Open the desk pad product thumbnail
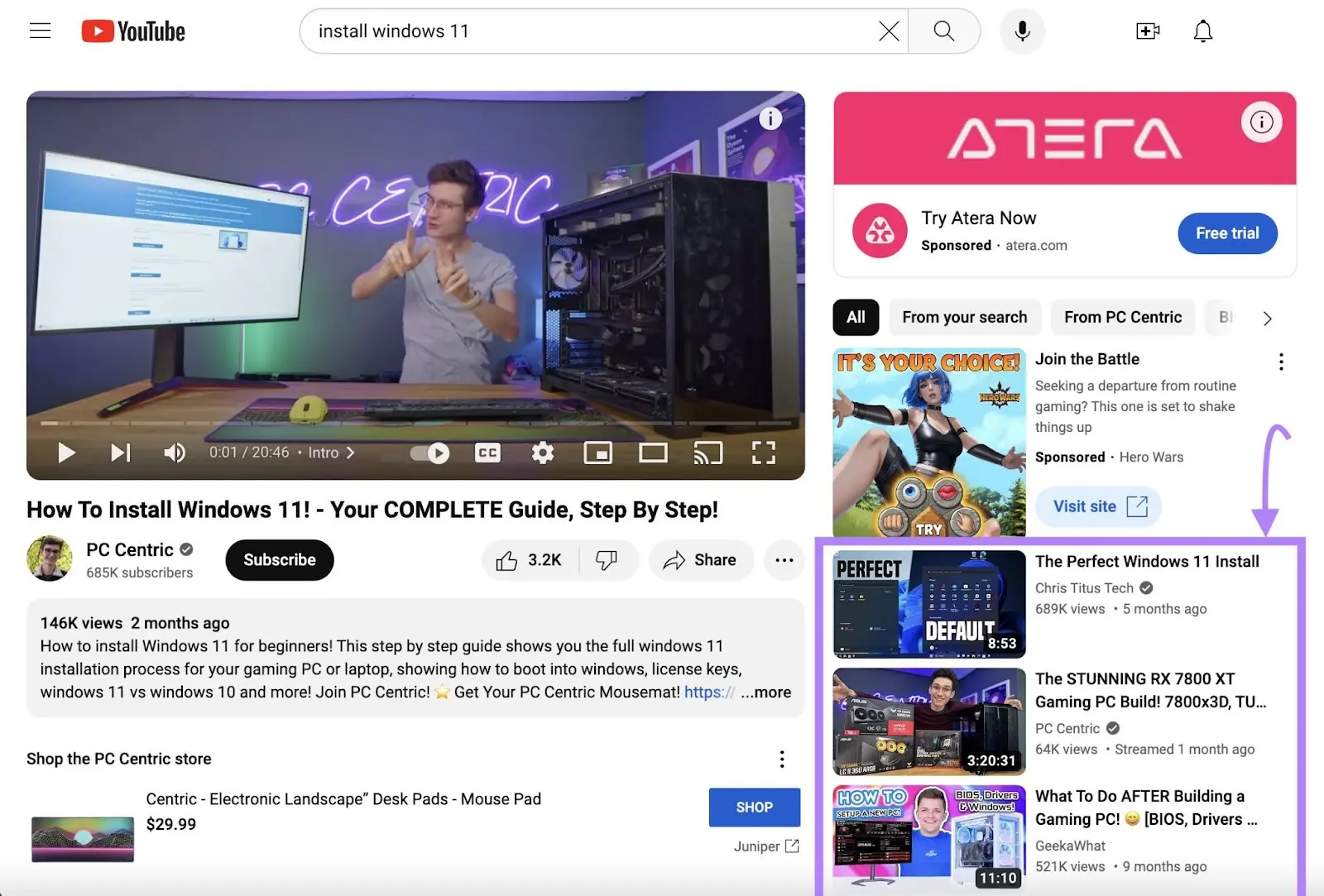Viewport: 1324px width, 896px height. point(83,839)
